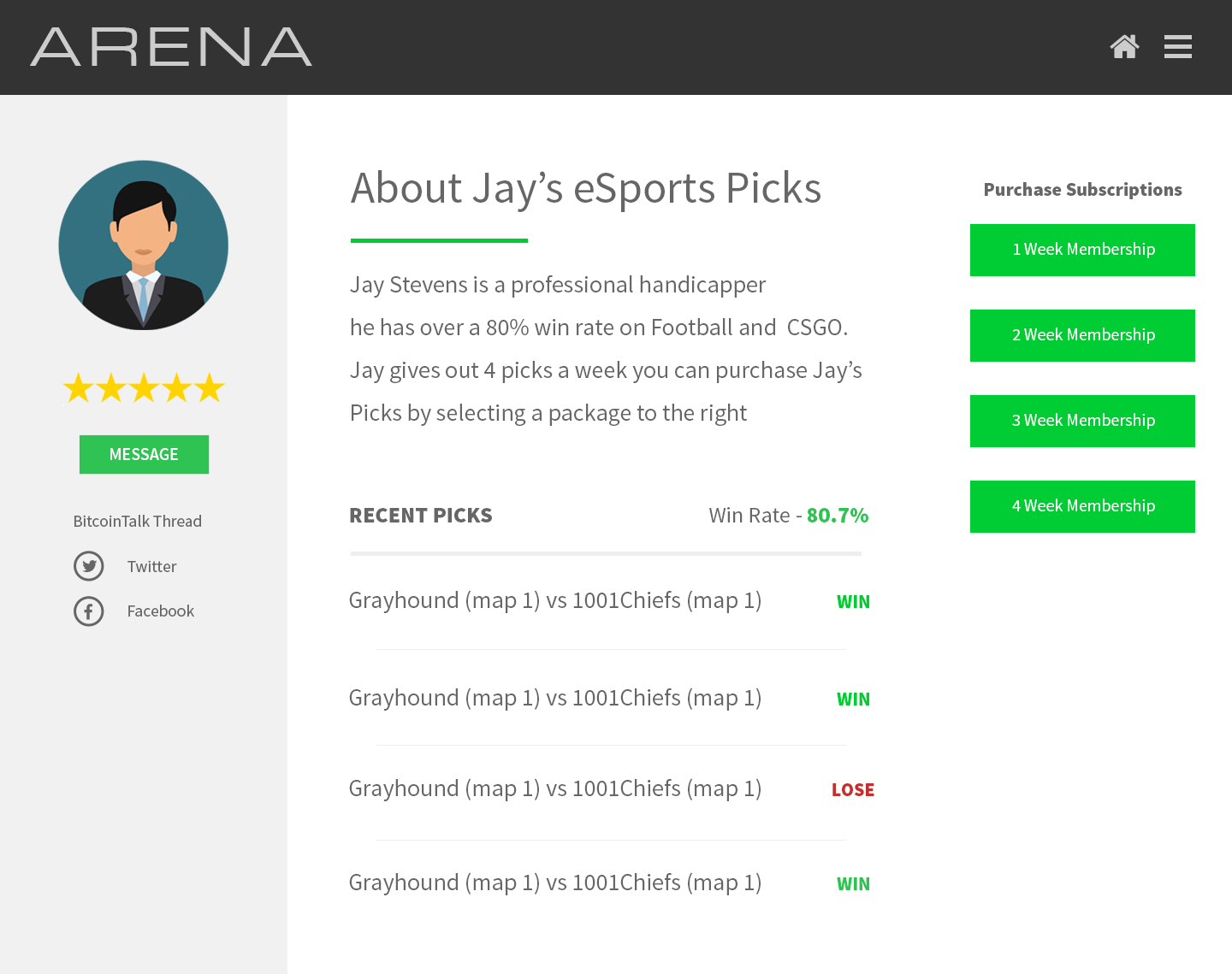1232x974 pixels.
Task: Open the hamburger menu
Action: tap(1177, 46)
